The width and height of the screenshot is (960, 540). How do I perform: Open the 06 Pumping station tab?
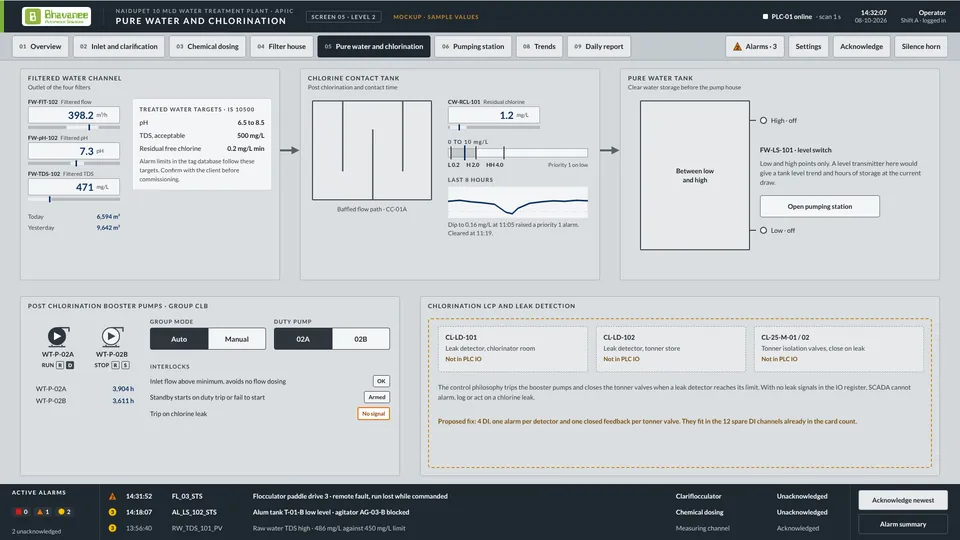tap(473, 47)
